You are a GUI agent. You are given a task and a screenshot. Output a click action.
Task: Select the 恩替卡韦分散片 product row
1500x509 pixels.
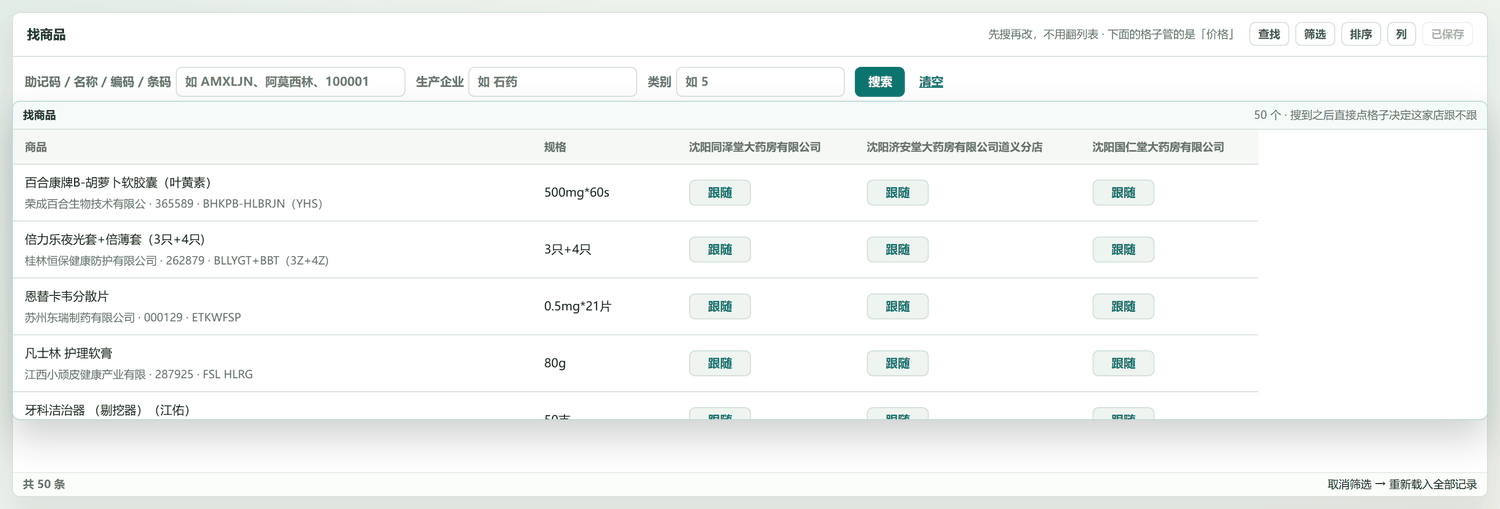(x=635, y=307)
